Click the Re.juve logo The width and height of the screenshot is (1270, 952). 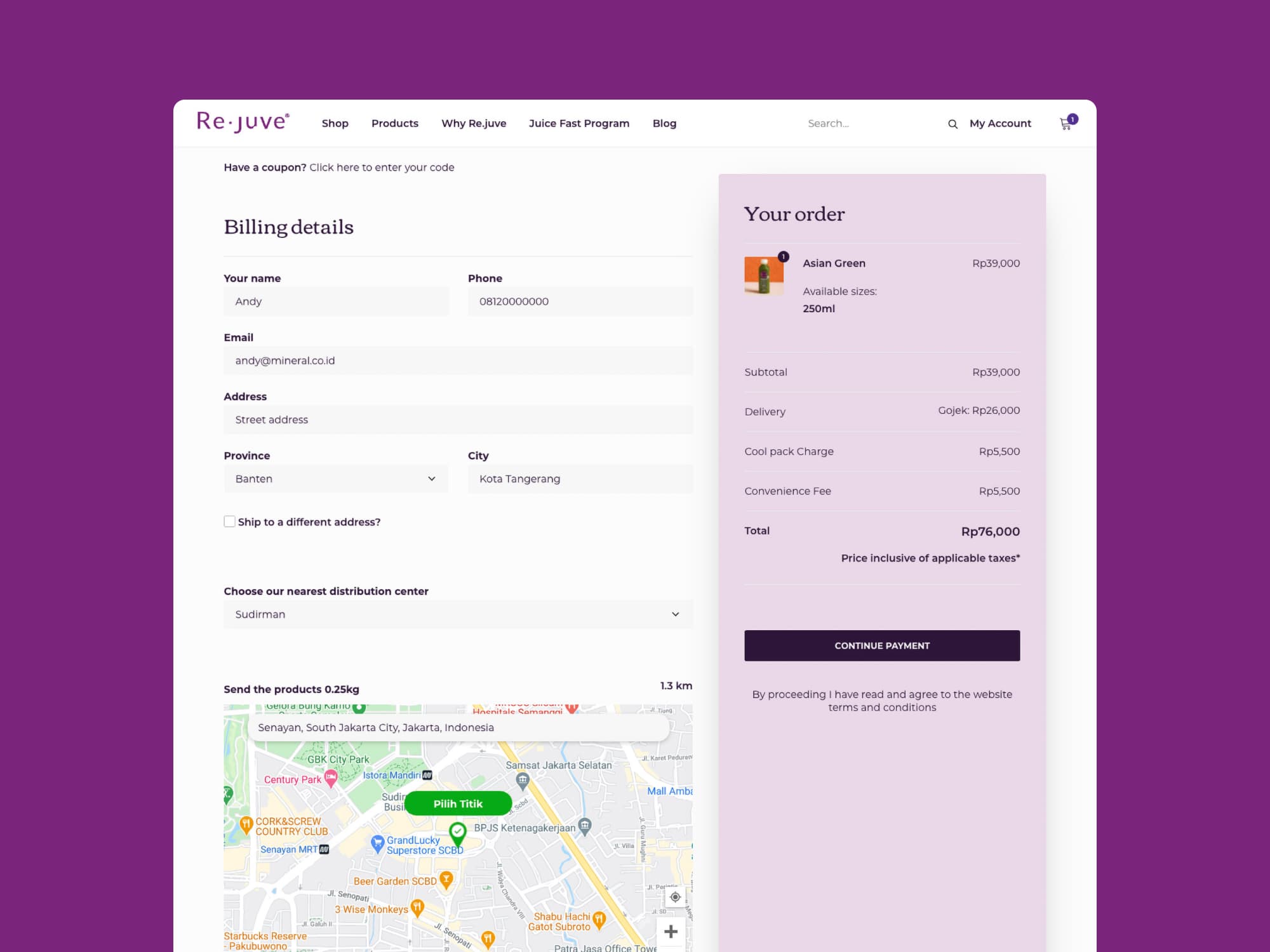pos(243,122)
